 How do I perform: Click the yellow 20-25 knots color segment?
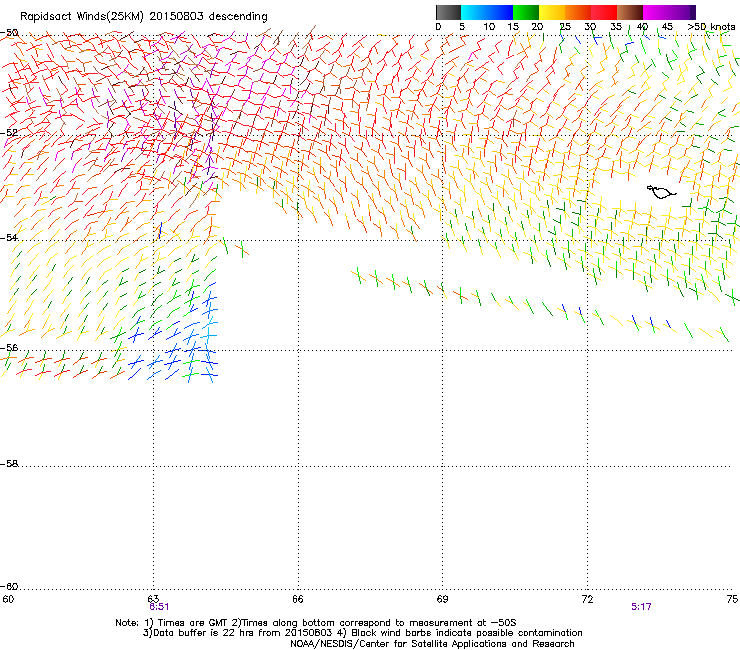point(552,12)
